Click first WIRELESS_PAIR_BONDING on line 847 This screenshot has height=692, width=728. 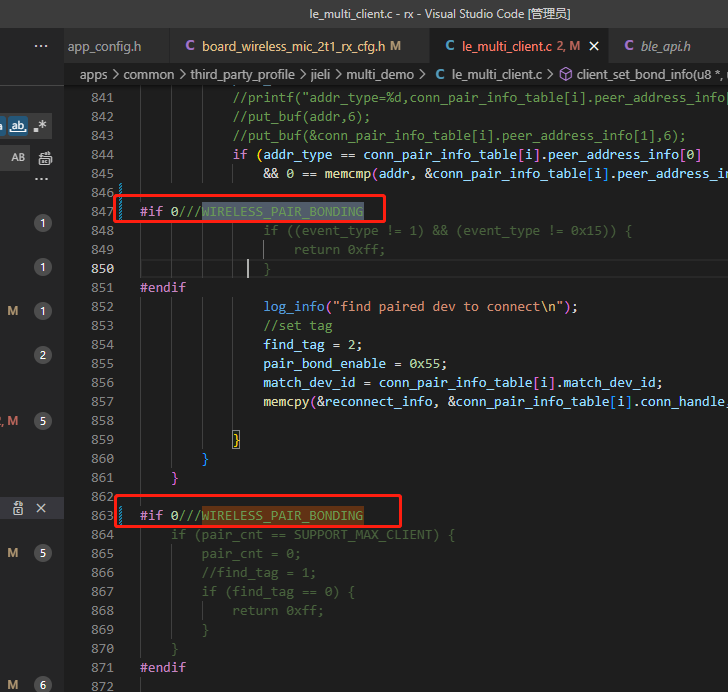pyautogui.click(x=282, y=212)
